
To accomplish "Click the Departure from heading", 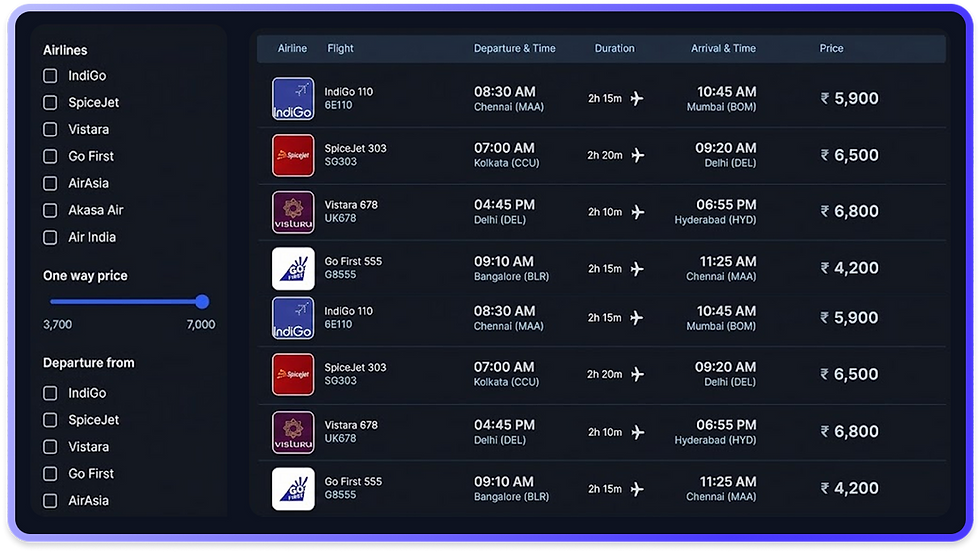I will [x=89, y=363].
